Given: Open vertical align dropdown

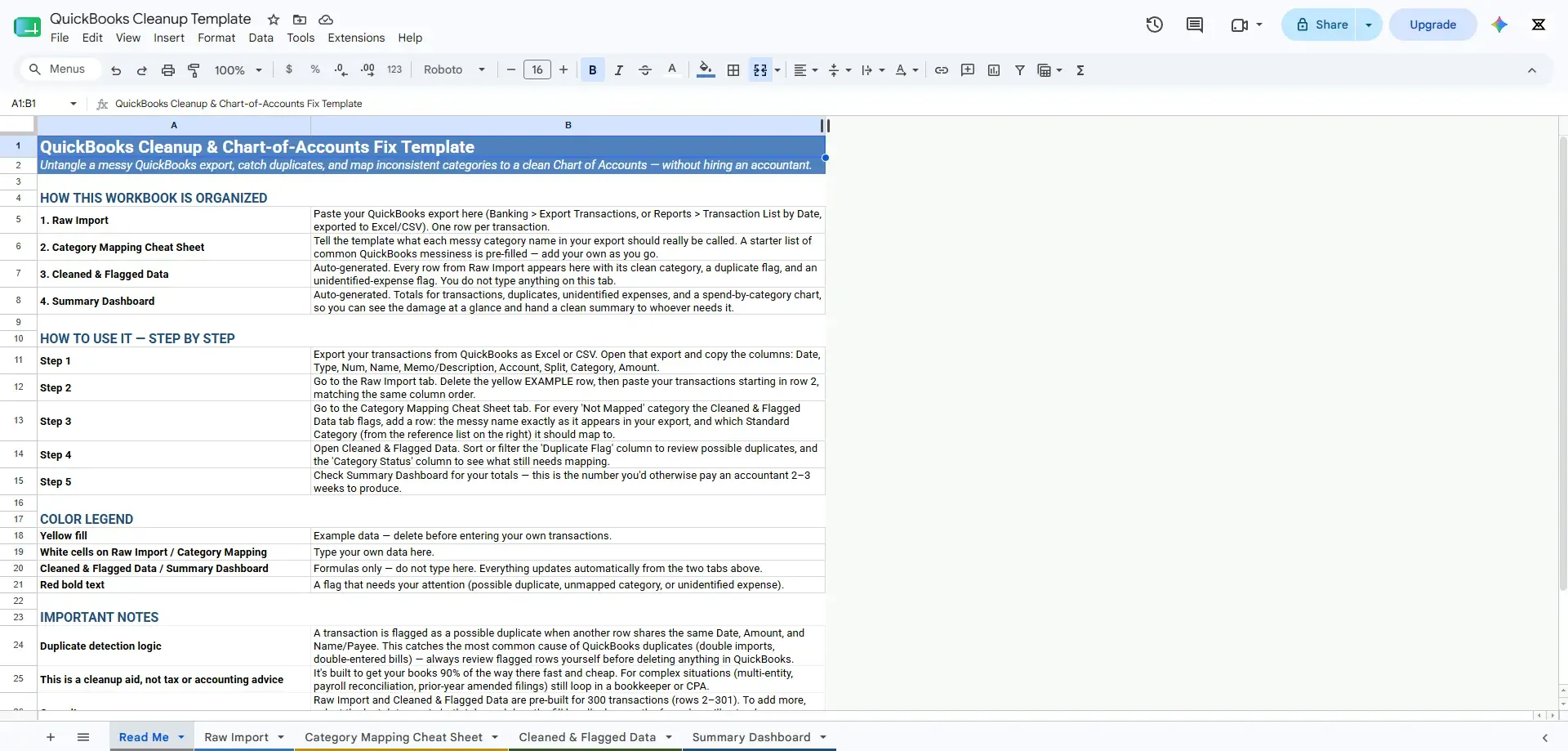Looking at the screenshot, I should 840,70.
